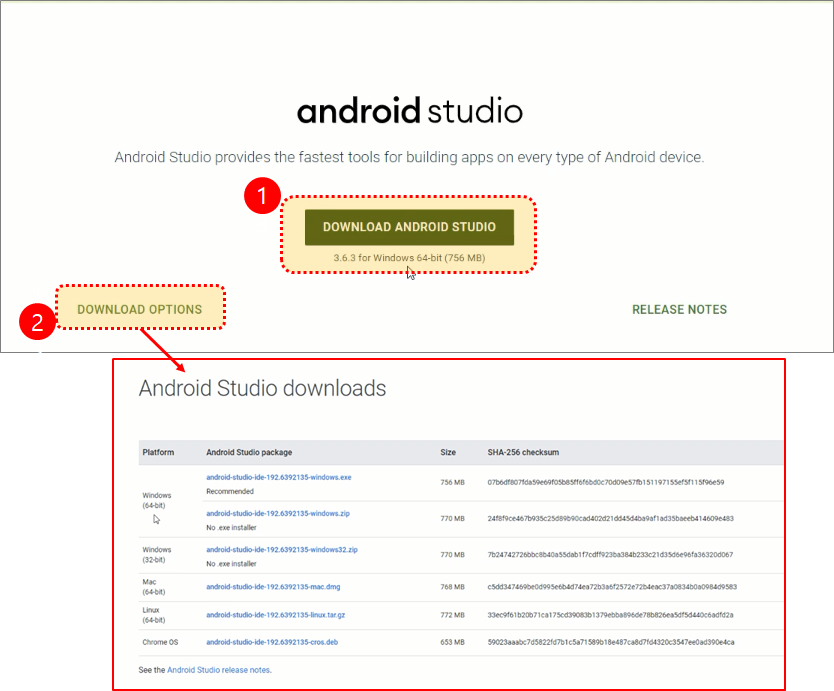The image size is (834, 691).
Task: Download android-studio-ide-192.6392135-windows.exe package
Action: tap(279, 477)
